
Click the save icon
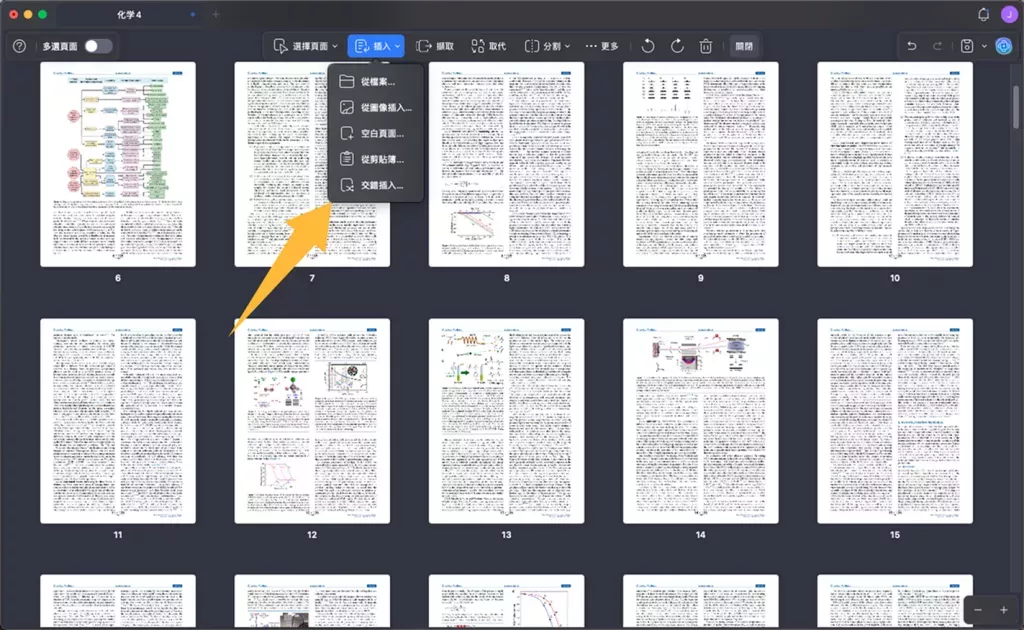click(967, 46)
